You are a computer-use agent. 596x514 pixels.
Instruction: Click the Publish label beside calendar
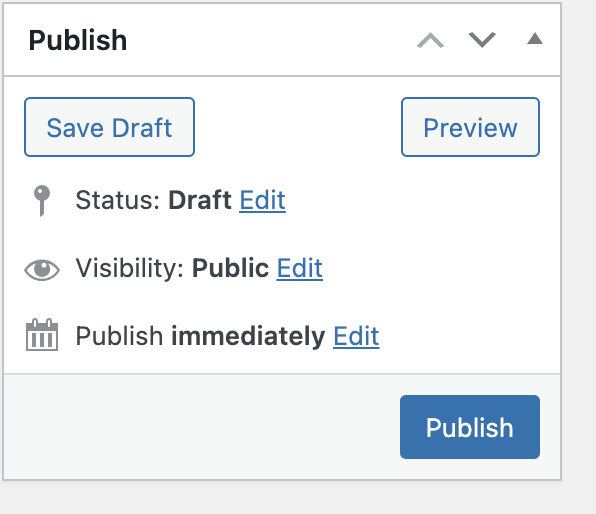click(119, 336)
